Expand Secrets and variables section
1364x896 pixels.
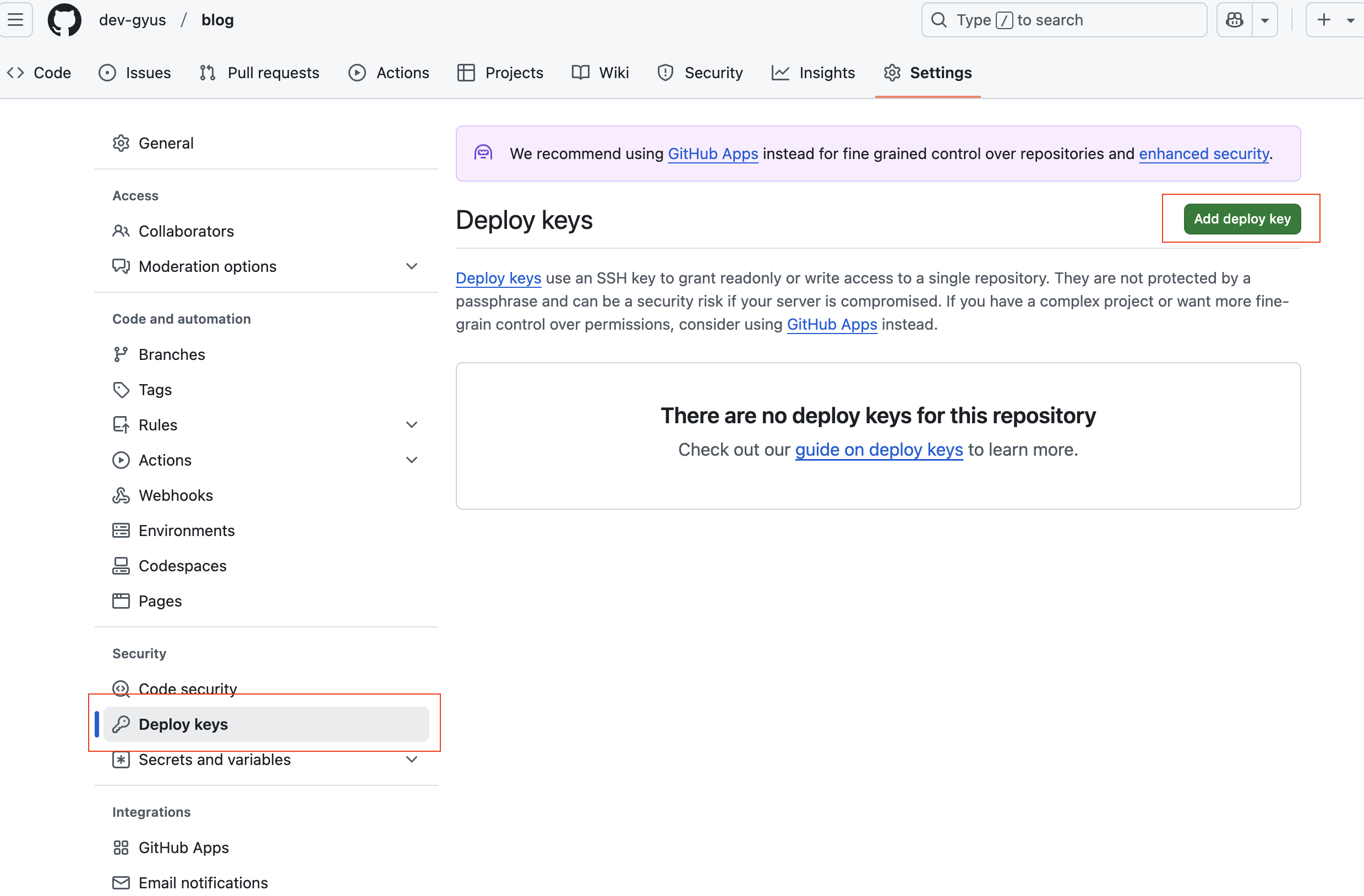pyautogui.click(x=411, y=759)
